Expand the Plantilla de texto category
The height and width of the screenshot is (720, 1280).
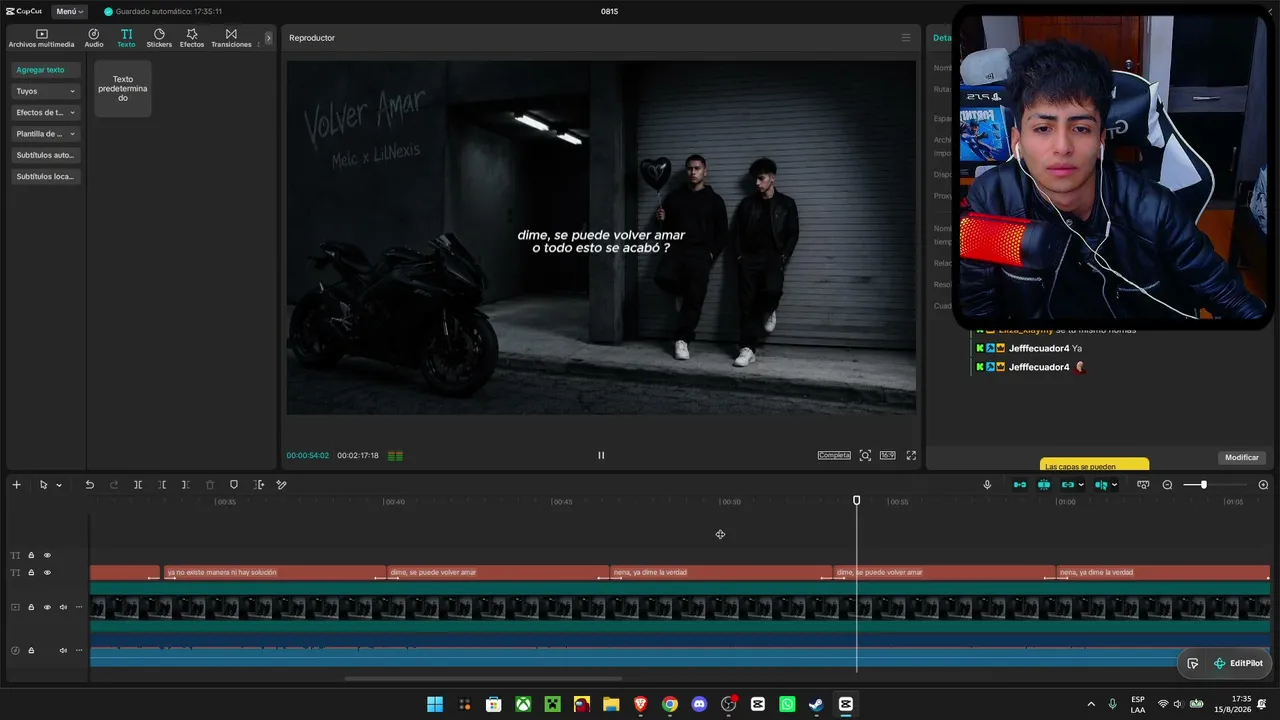click(46, 133)
